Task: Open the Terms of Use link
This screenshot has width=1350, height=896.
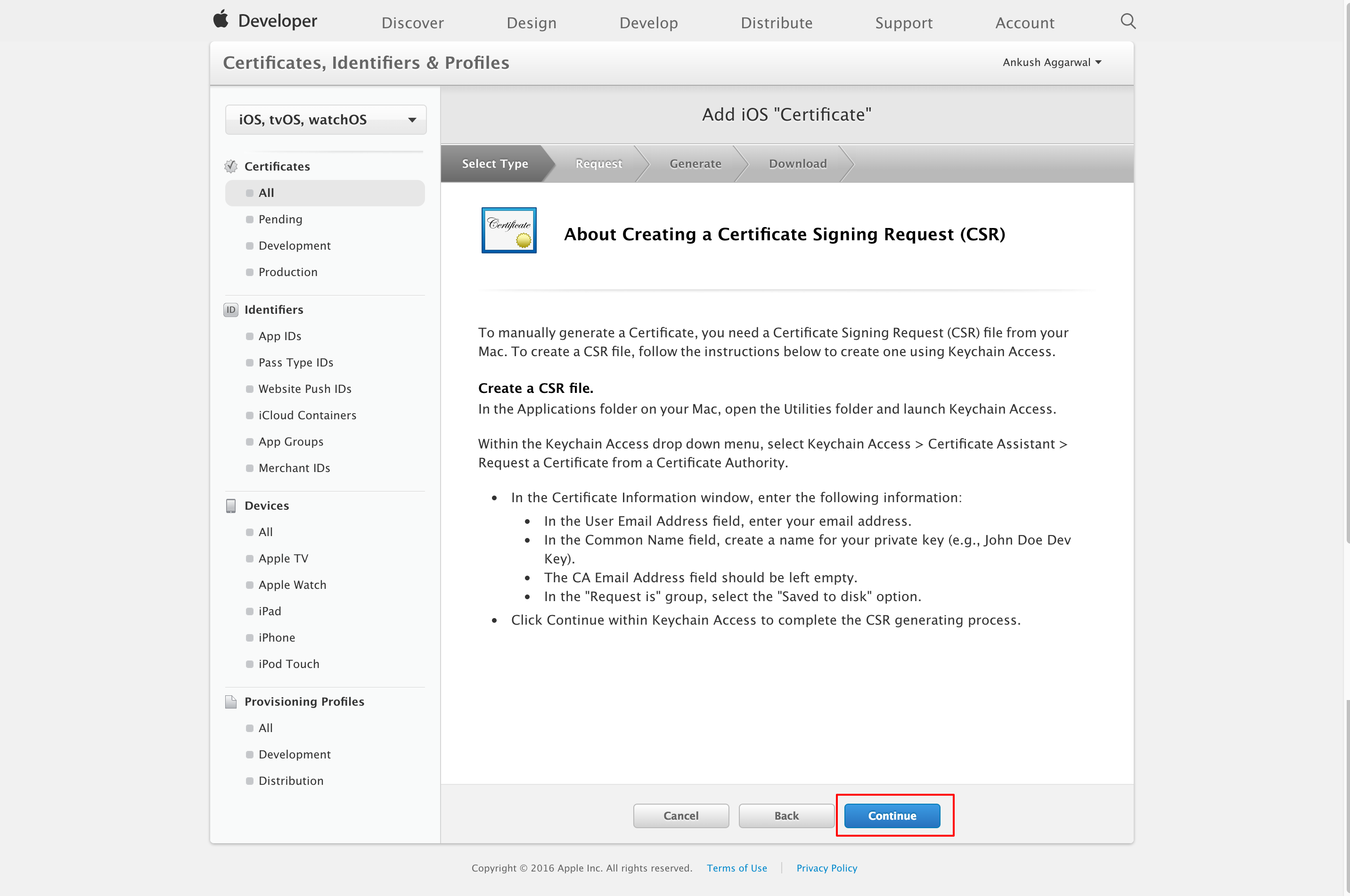Action: click(x=736, y=868)
